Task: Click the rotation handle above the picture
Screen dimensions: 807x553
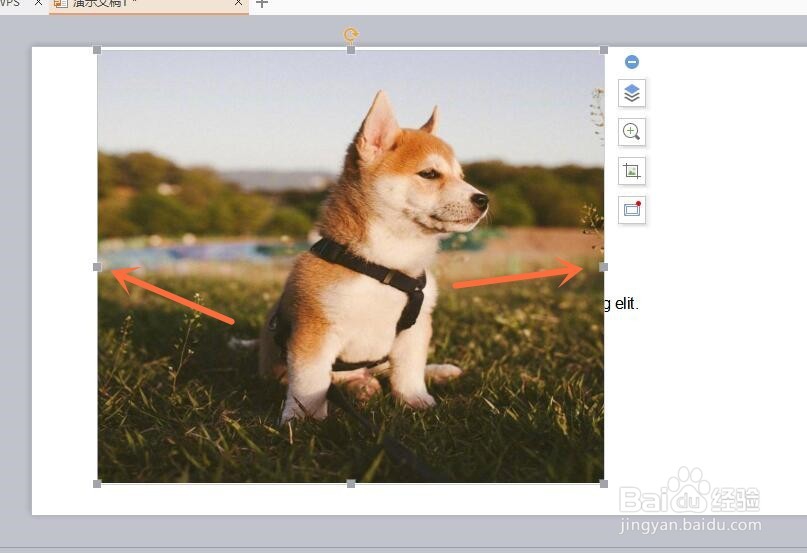Action: point(351,34)
